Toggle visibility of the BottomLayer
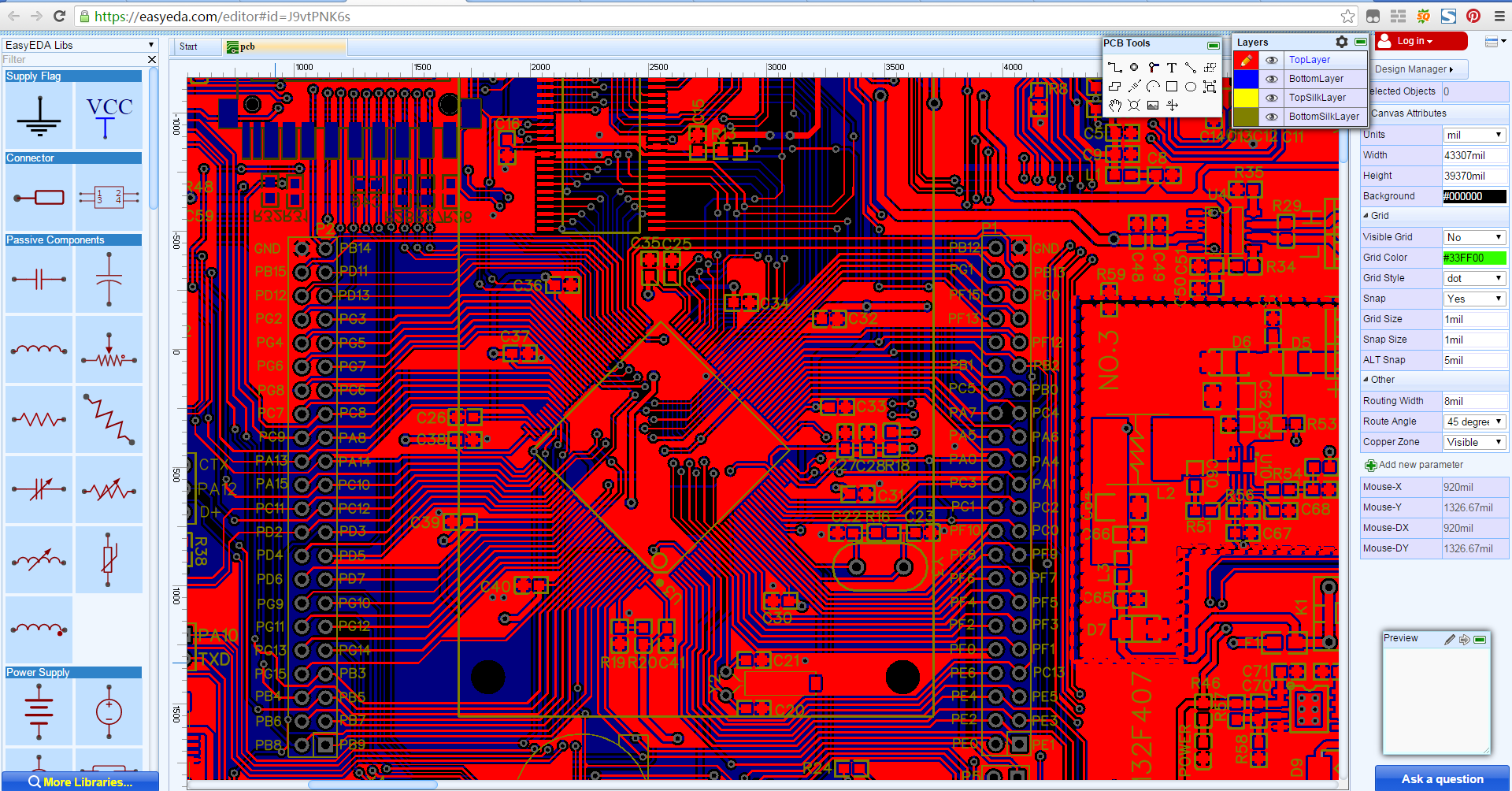Screen dimensions: 1512x791 pos(1271,79)
